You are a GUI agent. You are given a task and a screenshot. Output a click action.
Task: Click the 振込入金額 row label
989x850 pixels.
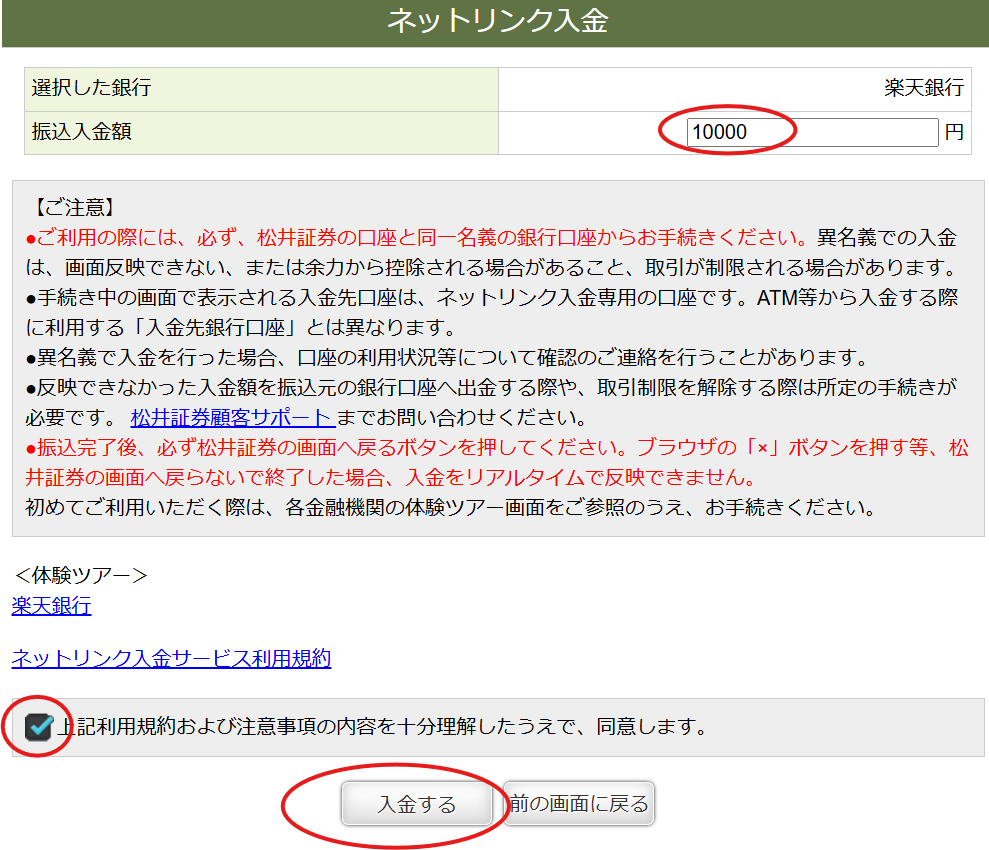click(82, 132)
